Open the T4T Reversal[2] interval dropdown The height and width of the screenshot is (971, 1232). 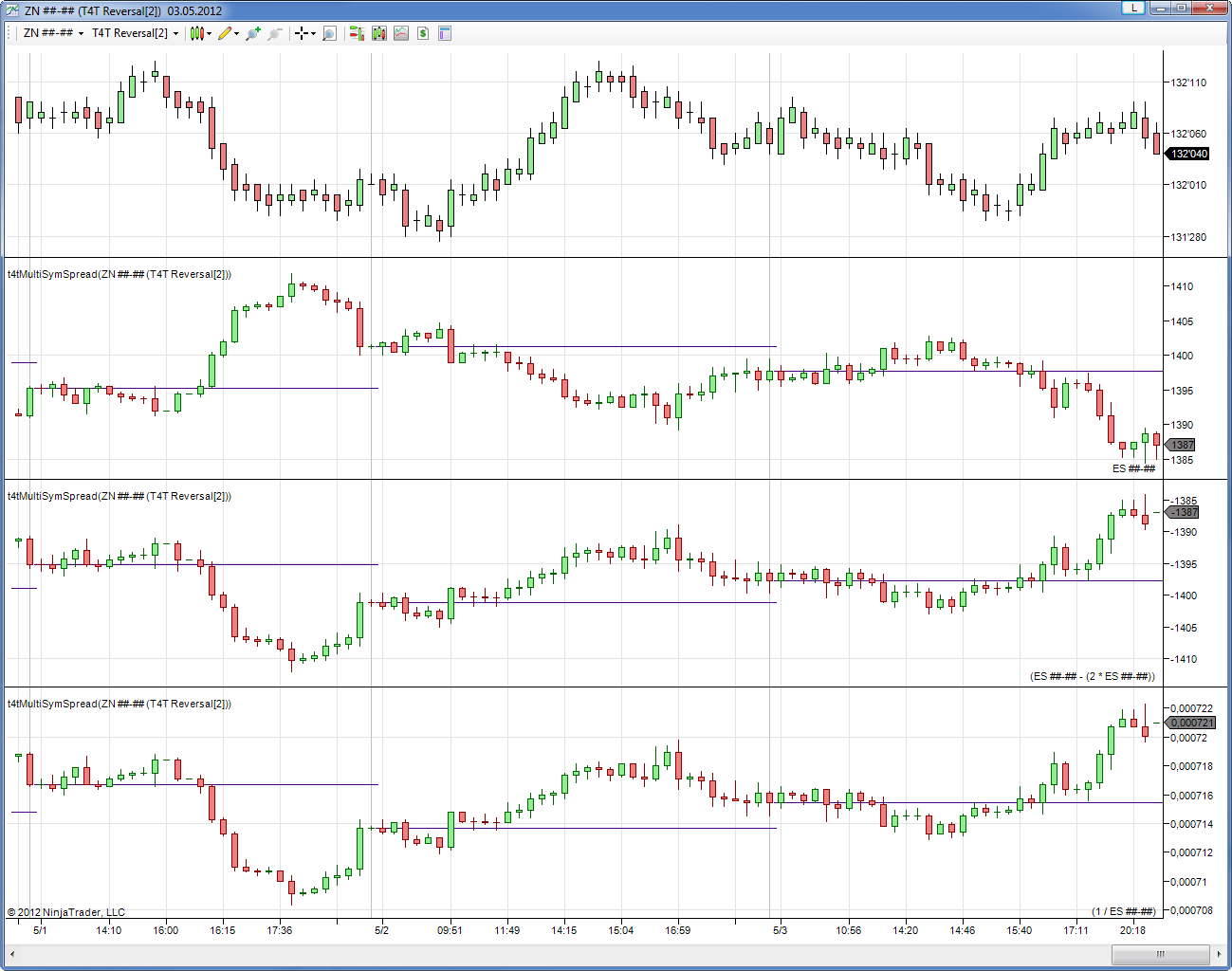pyautogui.click(x=135, y=33)
